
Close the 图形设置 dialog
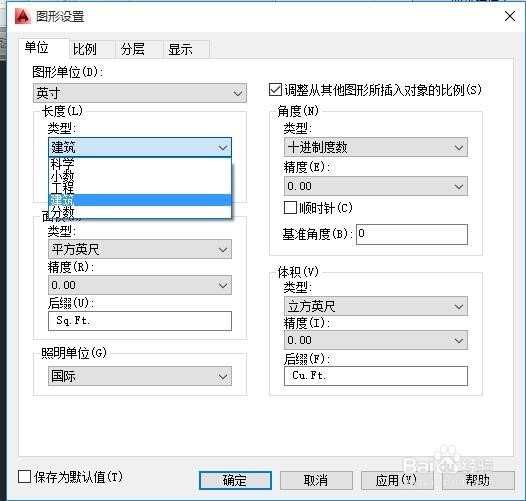point(510,16)
